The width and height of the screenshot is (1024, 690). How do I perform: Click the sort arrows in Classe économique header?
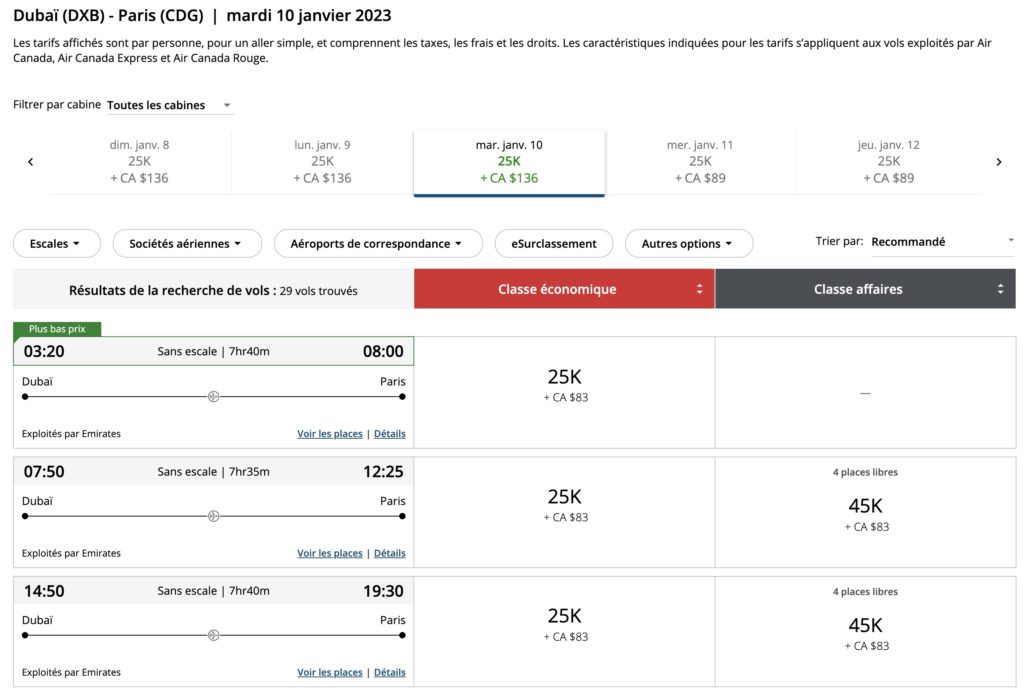pyautogui.click(x=700, y=289)
